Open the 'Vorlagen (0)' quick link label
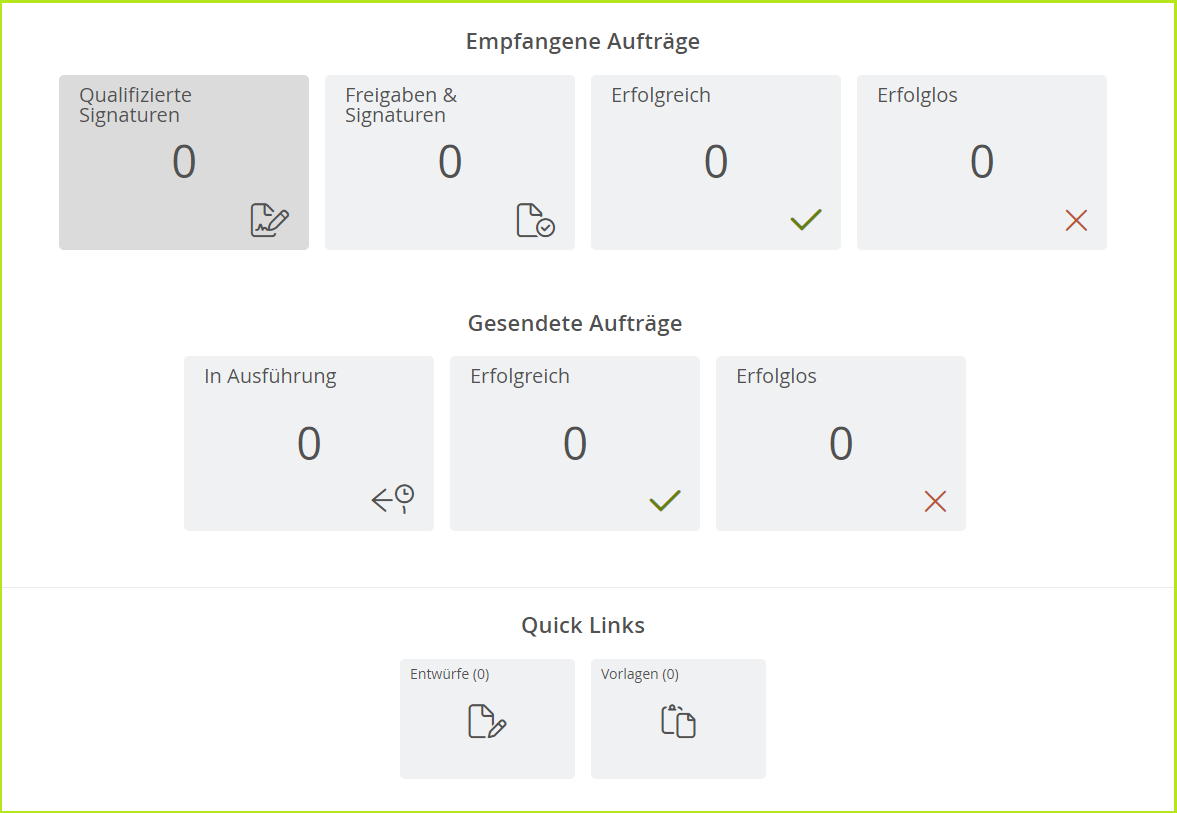The image size is (1177, 813). tap(640, 674)
